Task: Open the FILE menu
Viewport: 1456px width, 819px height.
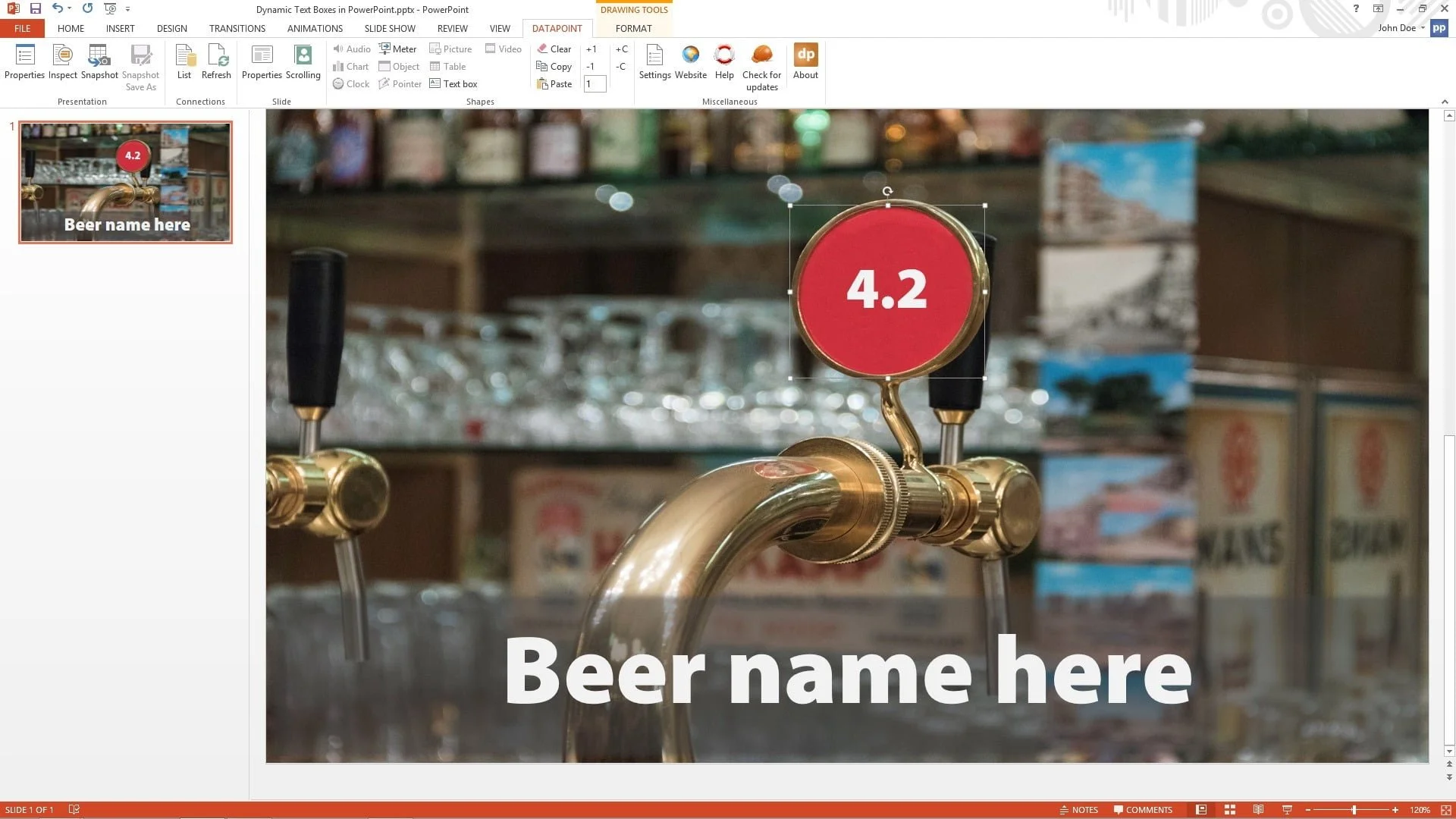Action: tap(21, 28)
